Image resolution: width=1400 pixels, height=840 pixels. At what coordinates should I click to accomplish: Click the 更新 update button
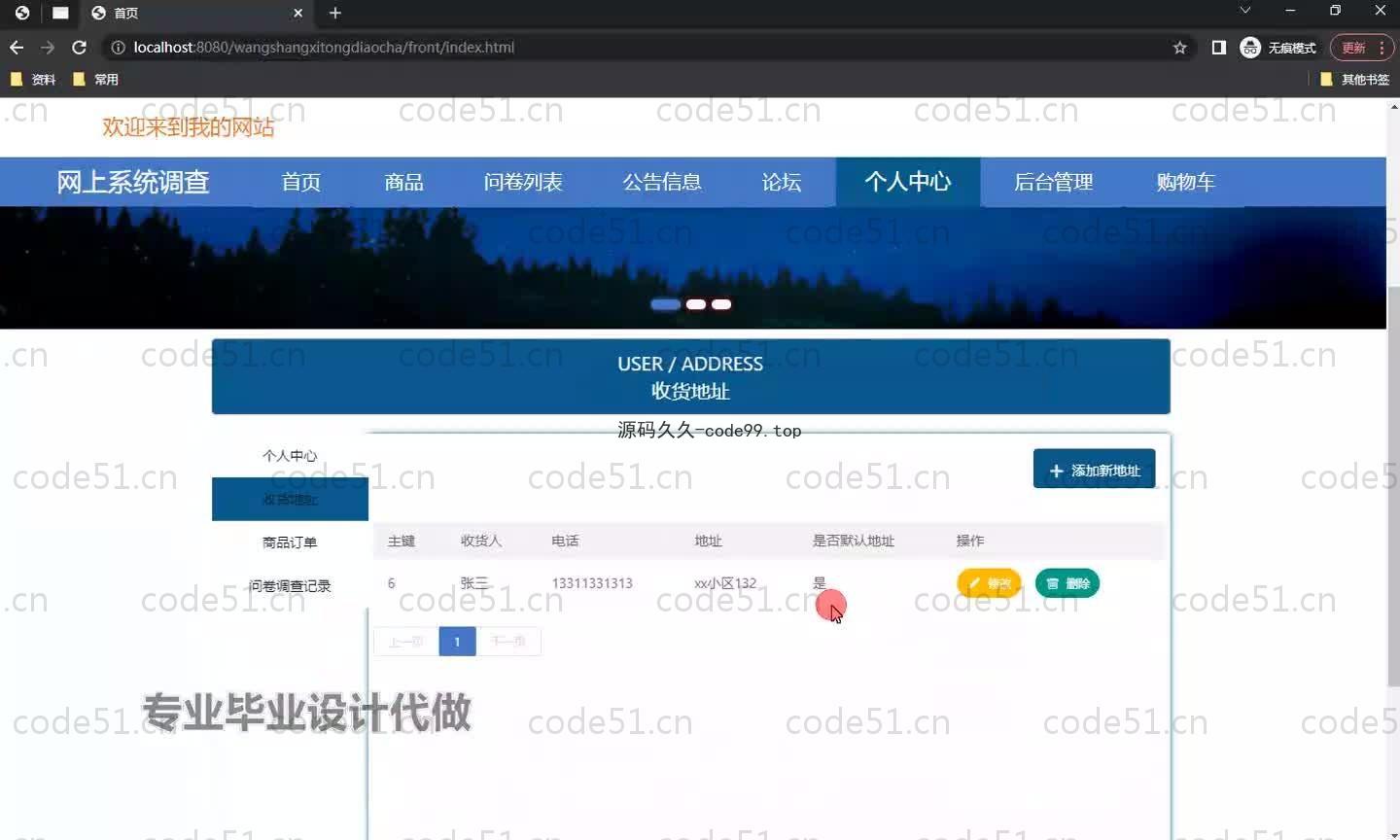coord(1362,48)
